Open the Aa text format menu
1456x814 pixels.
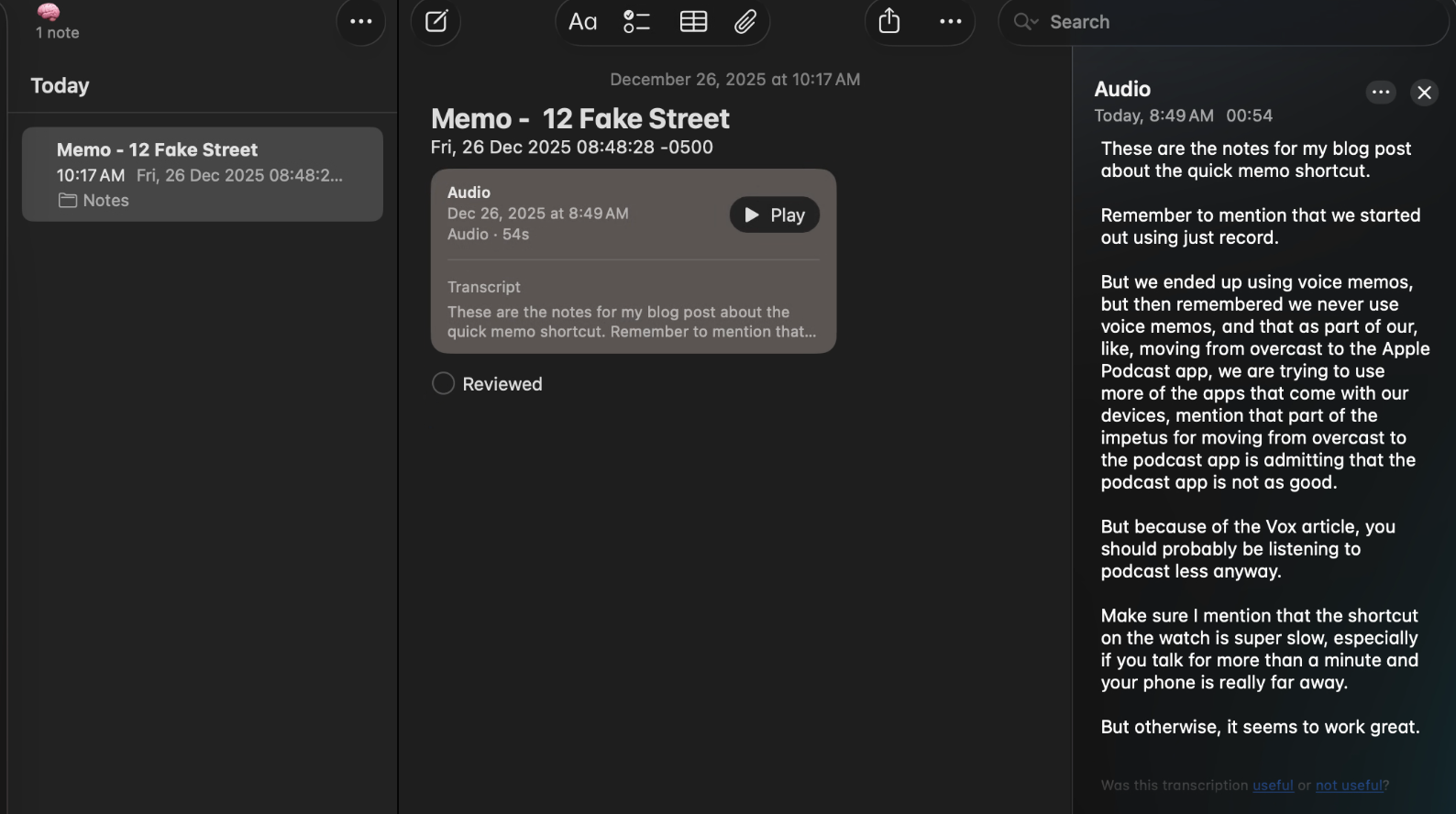click(x=582, y=22)
